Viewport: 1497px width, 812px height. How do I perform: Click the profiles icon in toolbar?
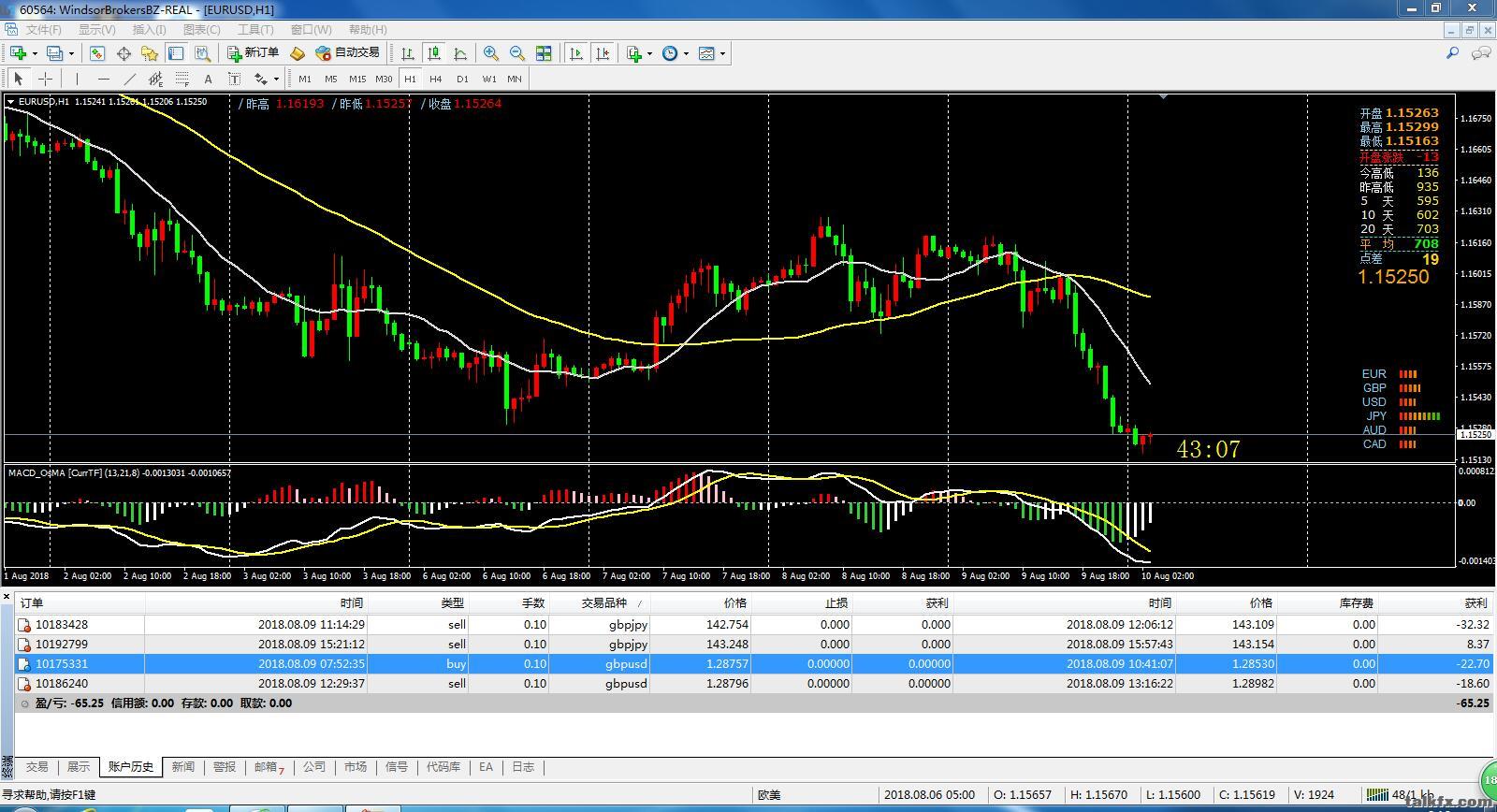coord(55,53)
